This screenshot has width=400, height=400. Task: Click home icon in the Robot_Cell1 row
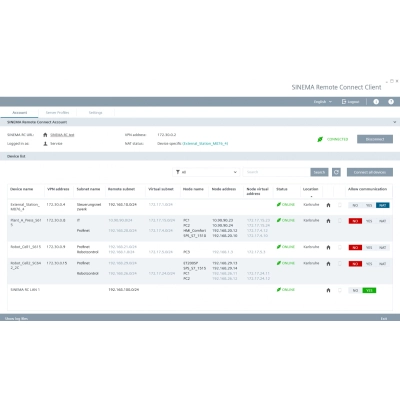(x=328, y=247)
